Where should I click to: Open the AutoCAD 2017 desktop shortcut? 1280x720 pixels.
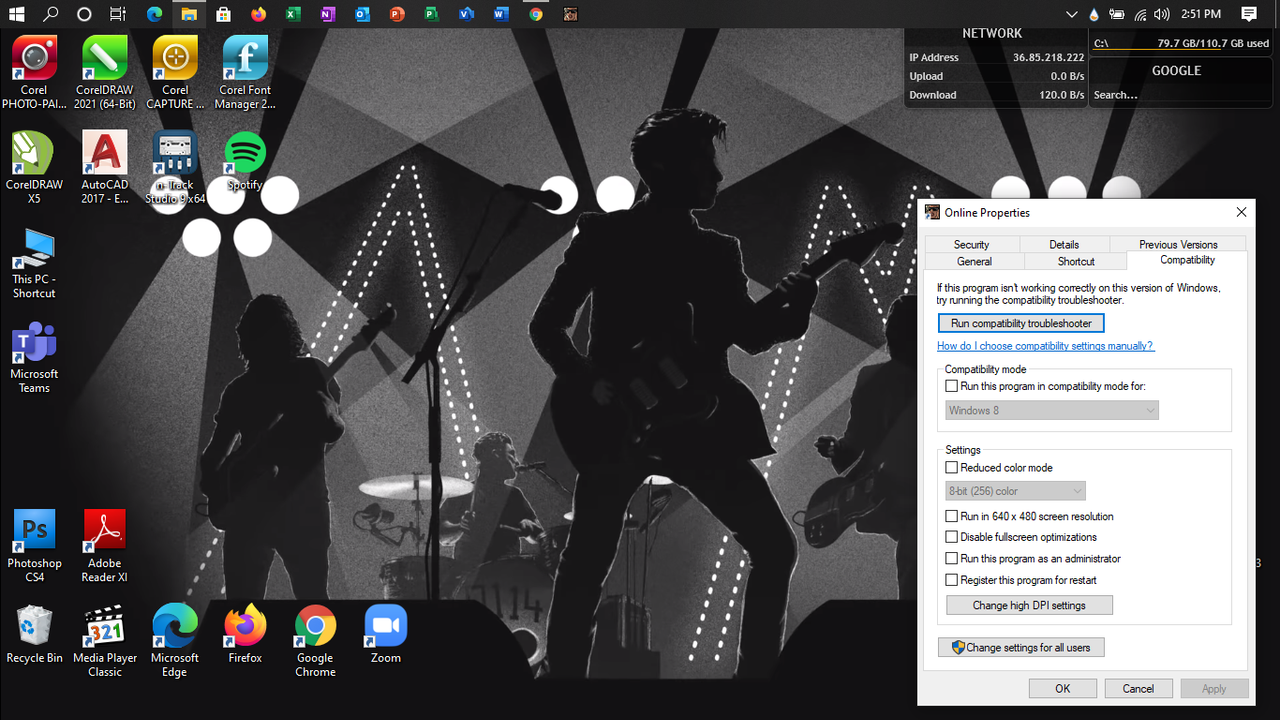104,167
